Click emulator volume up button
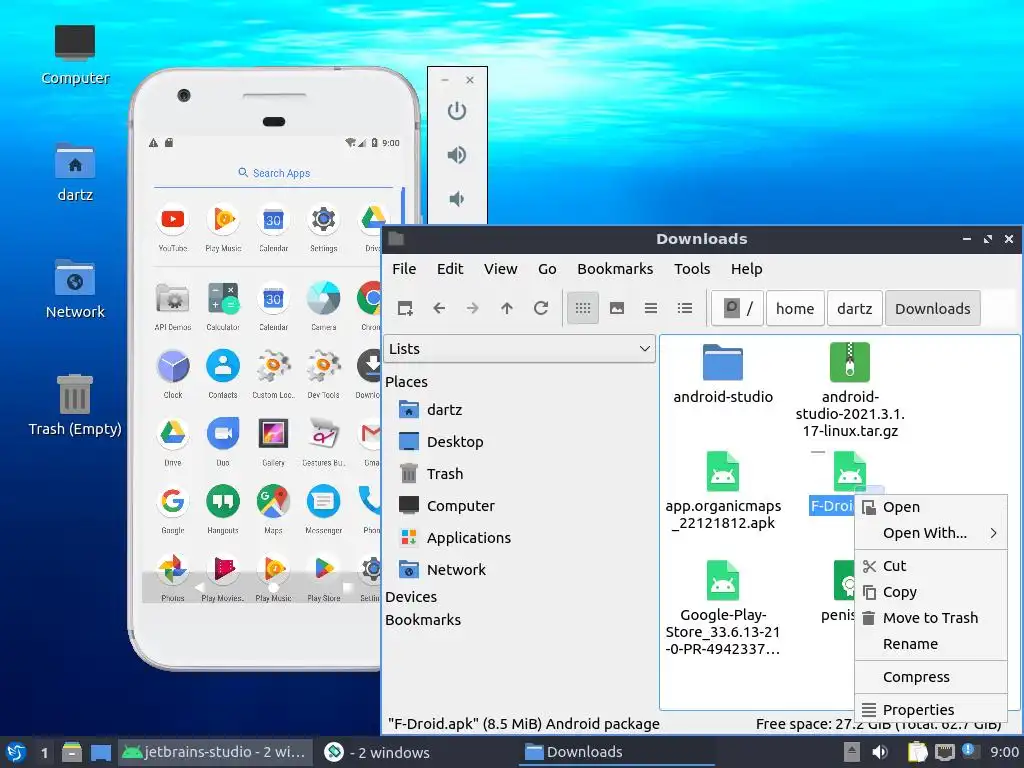 (456, 155)
